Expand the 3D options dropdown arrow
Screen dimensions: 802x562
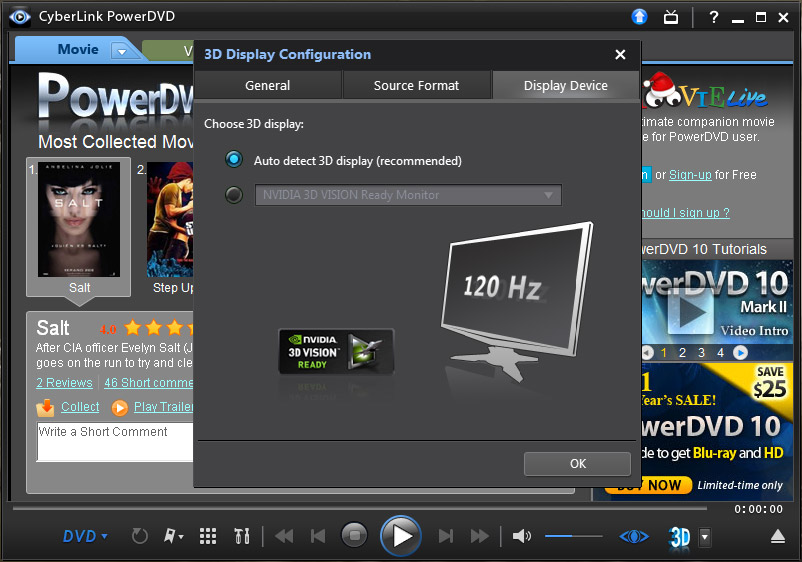(705, 537)
